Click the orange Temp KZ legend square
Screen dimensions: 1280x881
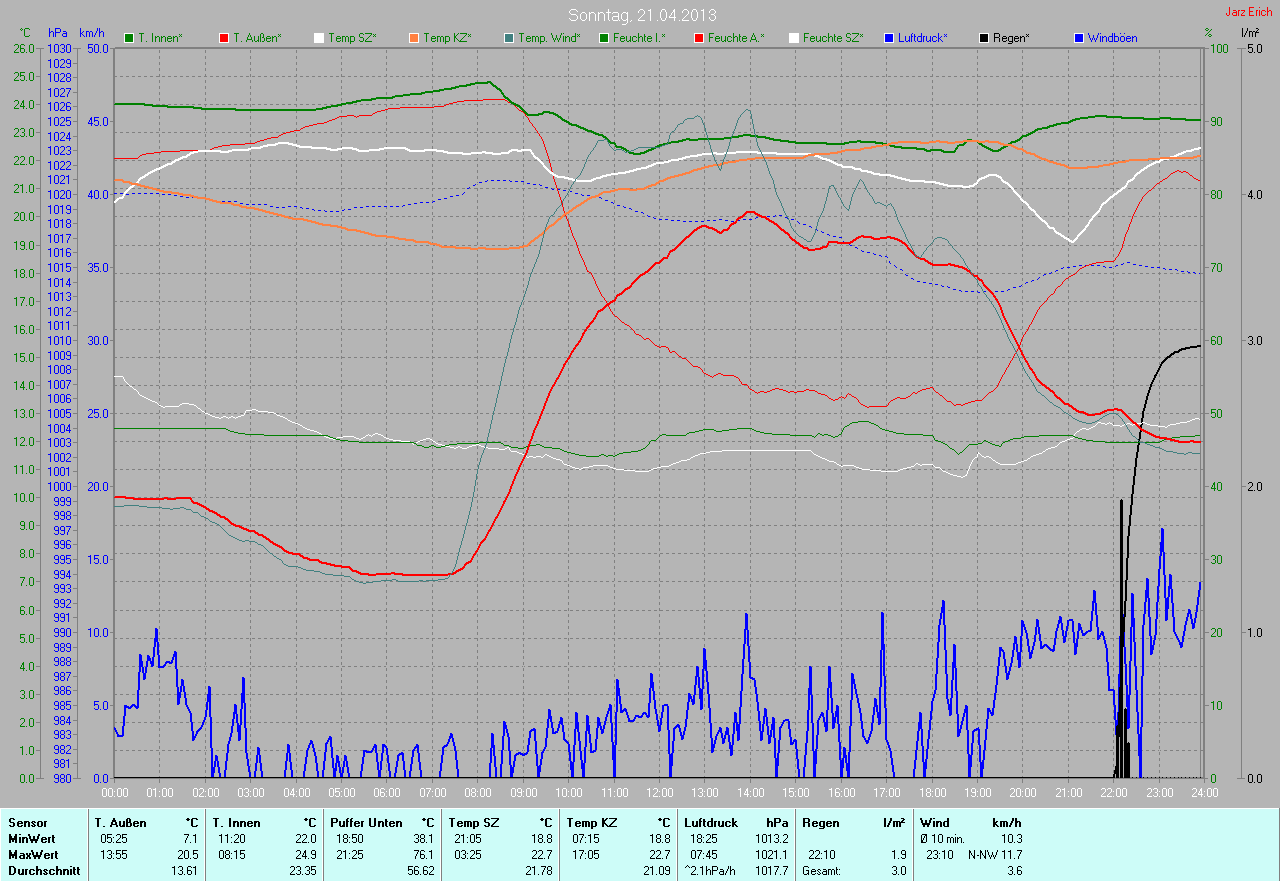[x=414, y=38]
